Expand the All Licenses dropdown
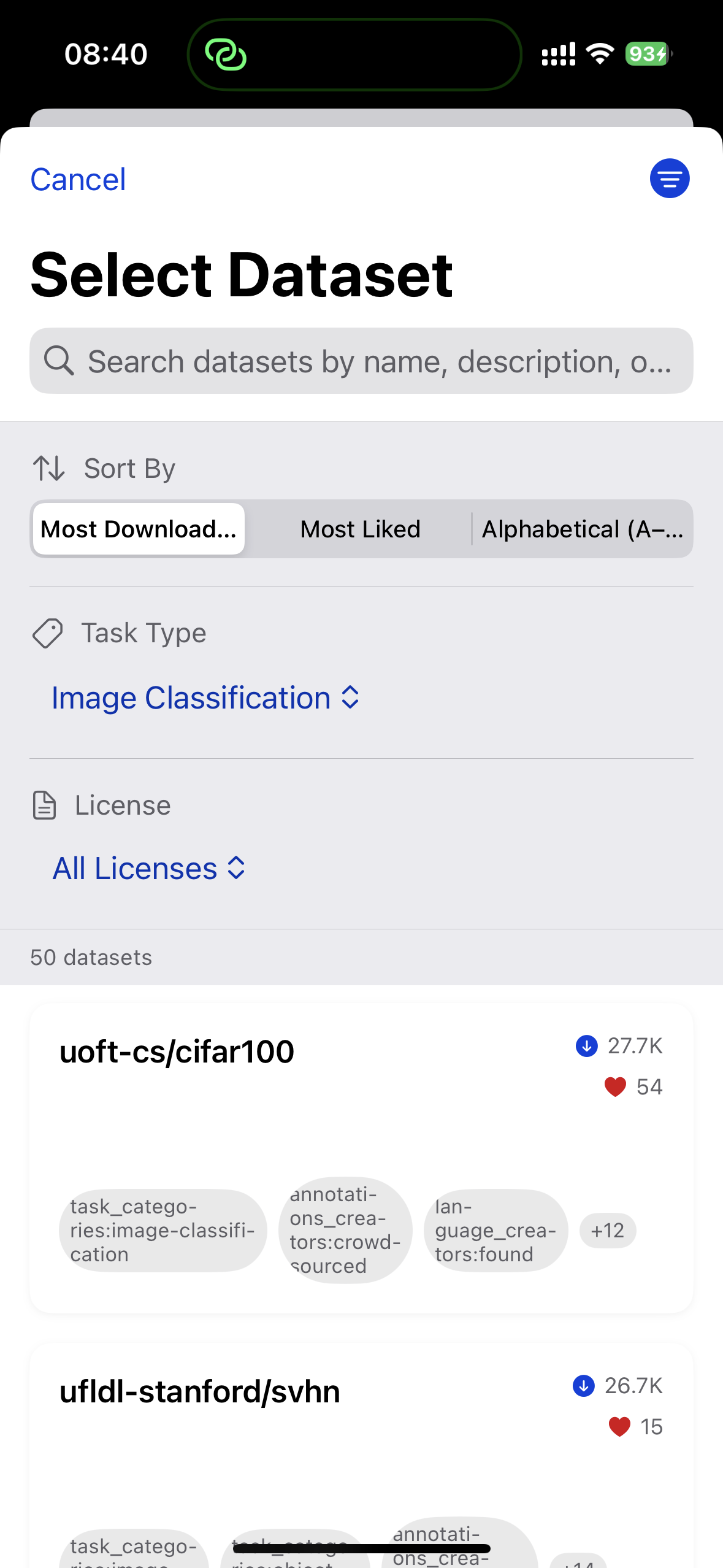 [149, 869]
